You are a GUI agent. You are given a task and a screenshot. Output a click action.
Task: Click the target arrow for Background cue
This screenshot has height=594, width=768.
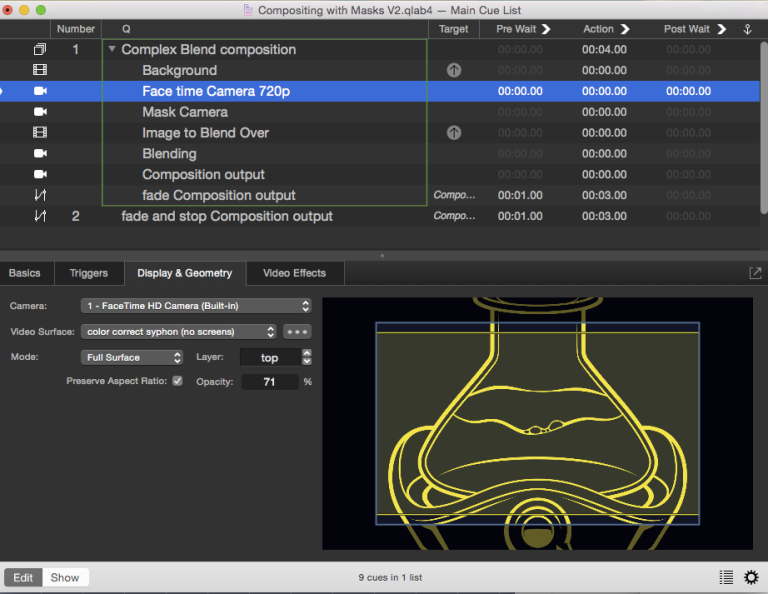(x=454, y=71)
